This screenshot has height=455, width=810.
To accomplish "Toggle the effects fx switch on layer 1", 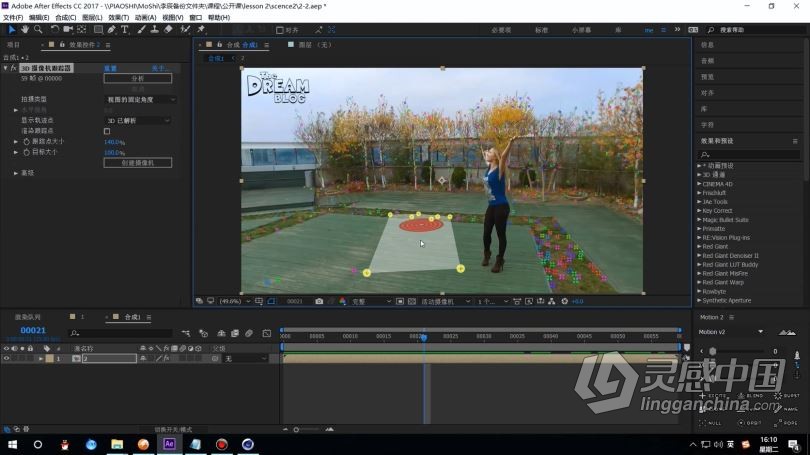I will 166,358.
